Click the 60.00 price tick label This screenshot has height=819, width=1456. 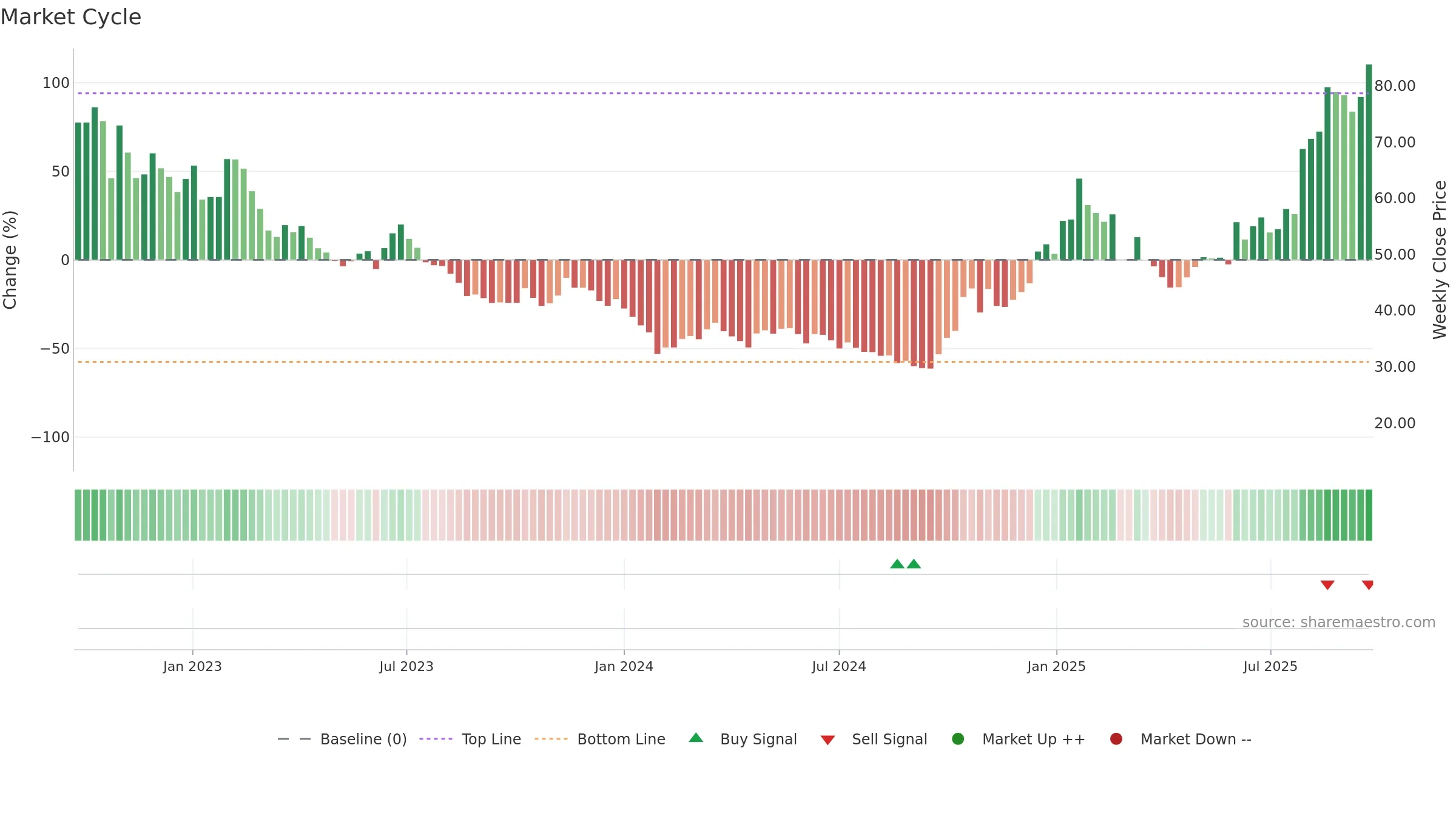click(x=1395, y=198)
